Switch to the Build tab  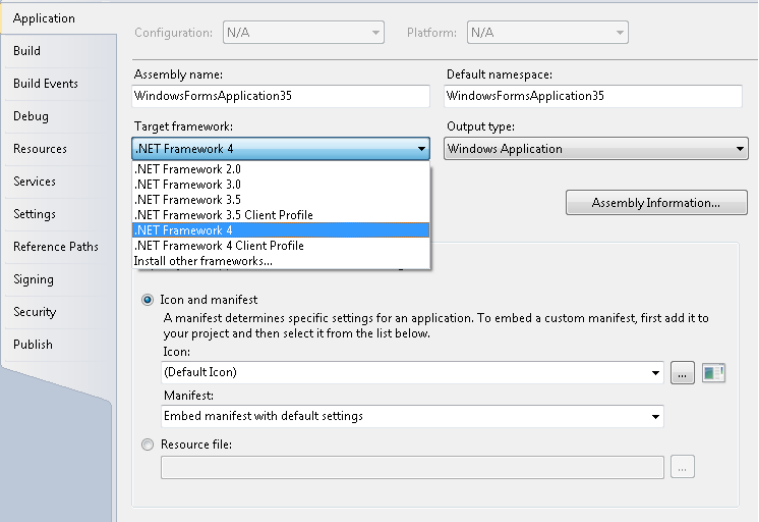point(27,51)
